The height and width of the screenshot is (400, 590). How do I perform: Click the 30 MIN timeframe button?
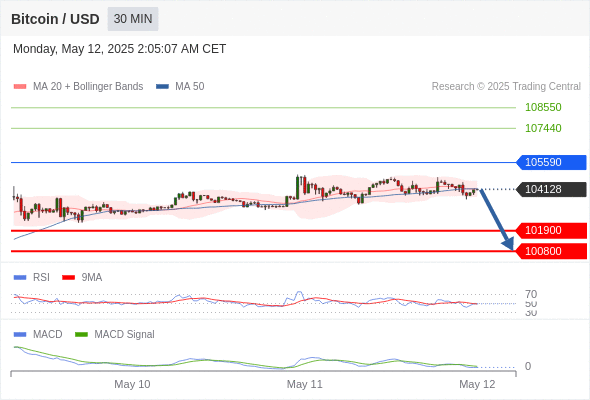133,19
